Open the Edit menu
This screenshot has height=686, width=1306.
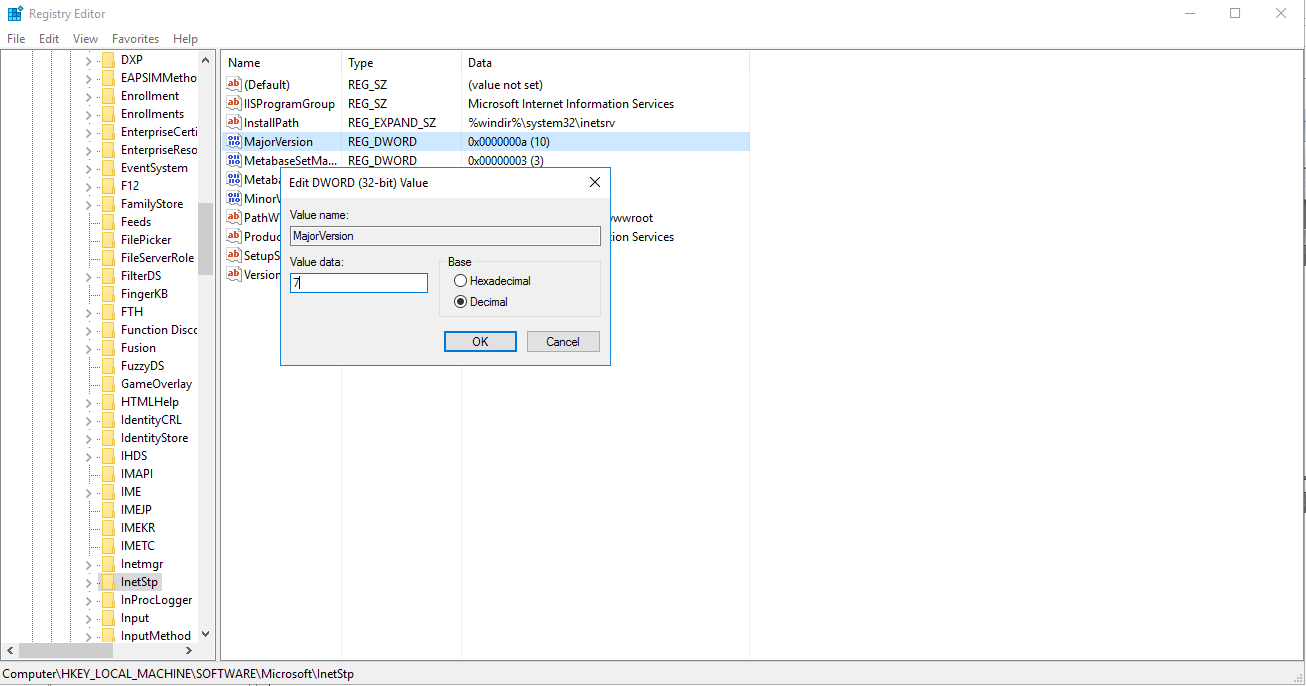click(49, 39)
